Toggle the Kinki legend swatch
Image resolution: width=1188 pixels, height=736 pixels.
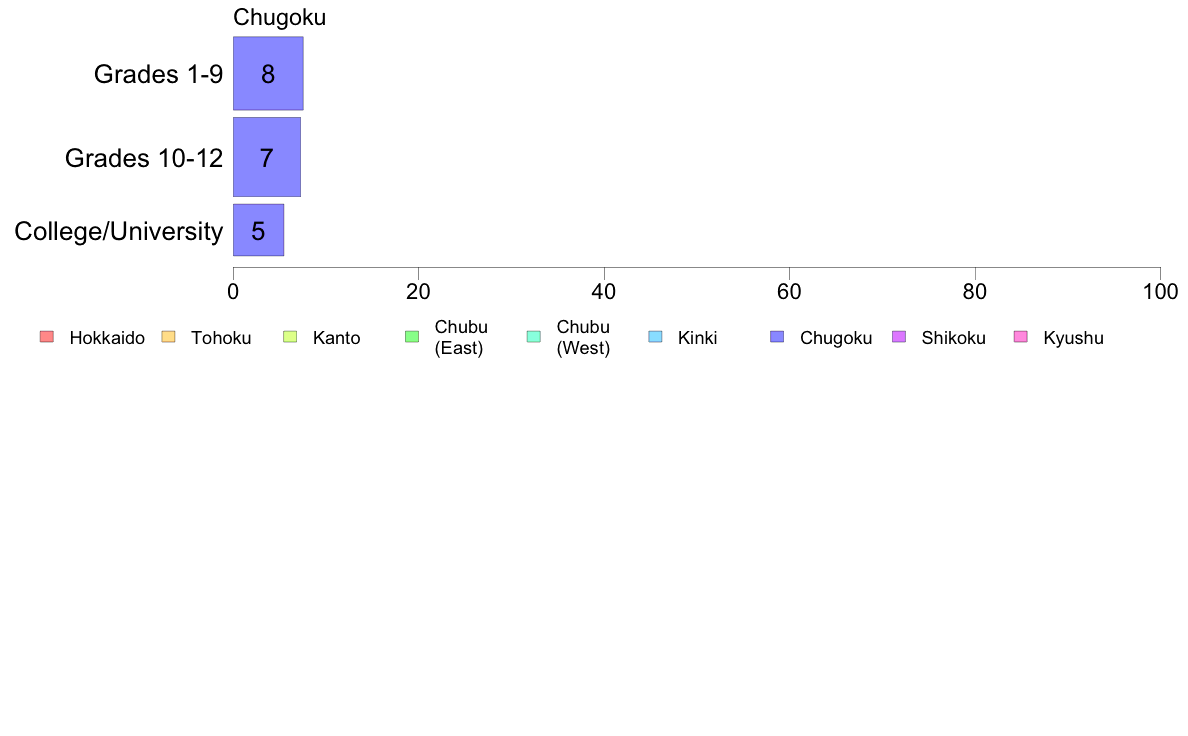pos(655,337)
